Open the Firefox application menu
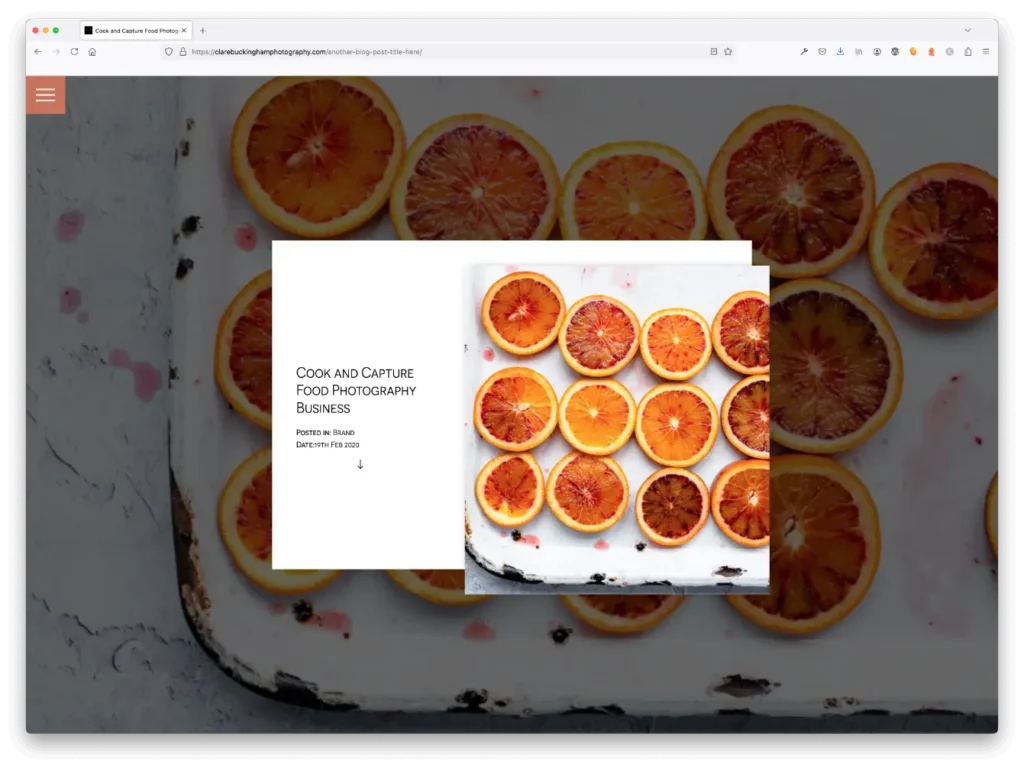 coord(986,52)
